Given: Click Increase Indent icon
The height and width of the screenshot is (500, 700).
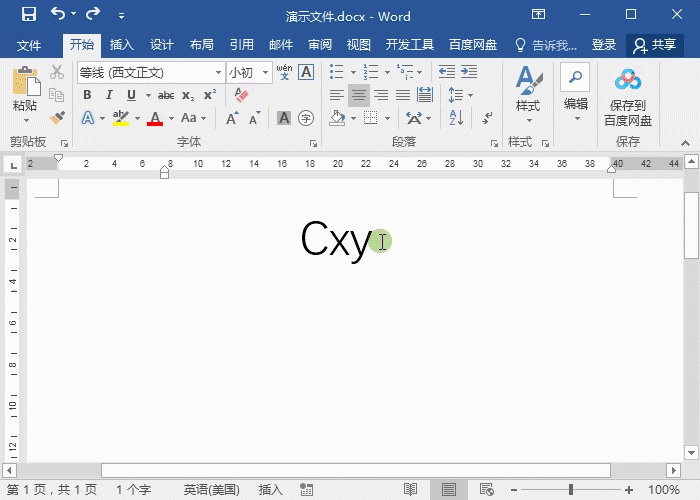Looking at the screenshot, I should click(x=469, y=71).
